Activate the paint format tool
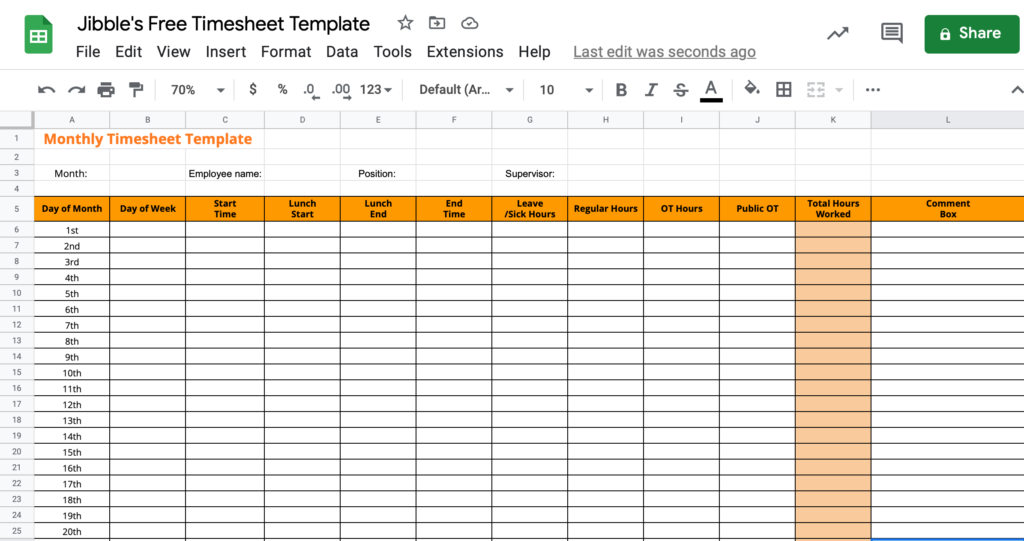Image resolution: width=1024 pixels, height=541 pixels. 136,90
